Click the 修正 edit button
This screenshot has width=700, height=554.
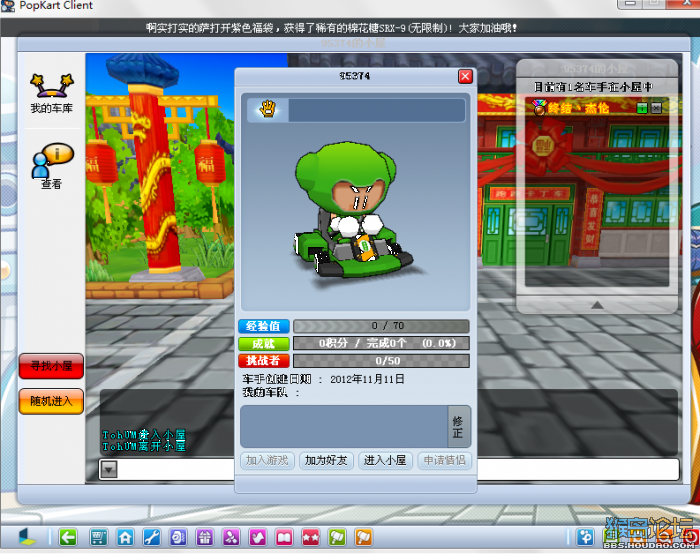(458, 426)
